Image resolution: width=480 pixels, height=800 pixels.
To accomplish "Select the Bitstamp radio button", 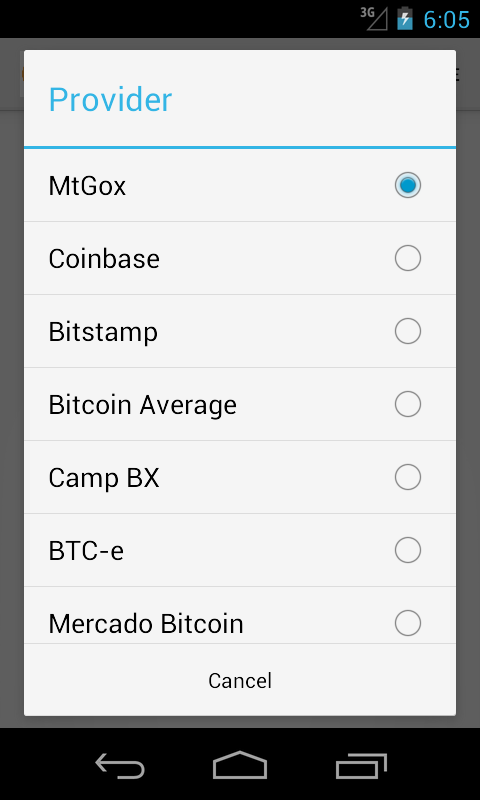I will (408, 331).
